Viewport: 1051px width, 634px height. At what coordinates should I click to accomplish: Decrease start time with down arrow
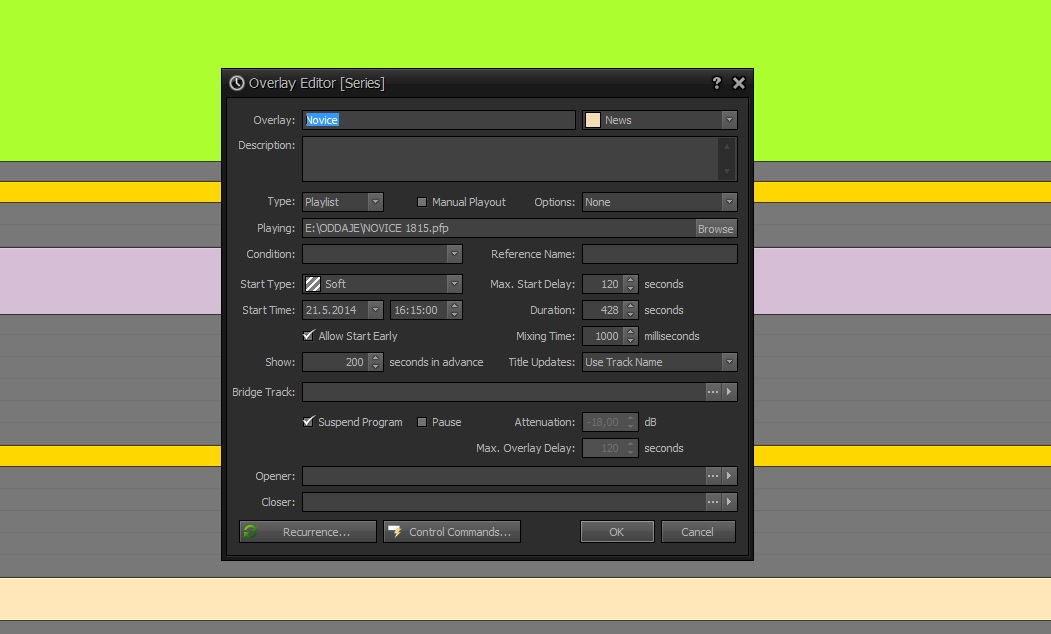pyautogui.click(x=454, y=314)
